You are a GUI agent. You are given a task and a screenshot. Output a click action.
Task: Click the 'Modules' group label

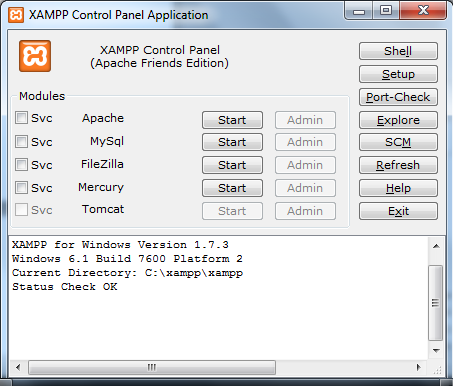[42, 96]
